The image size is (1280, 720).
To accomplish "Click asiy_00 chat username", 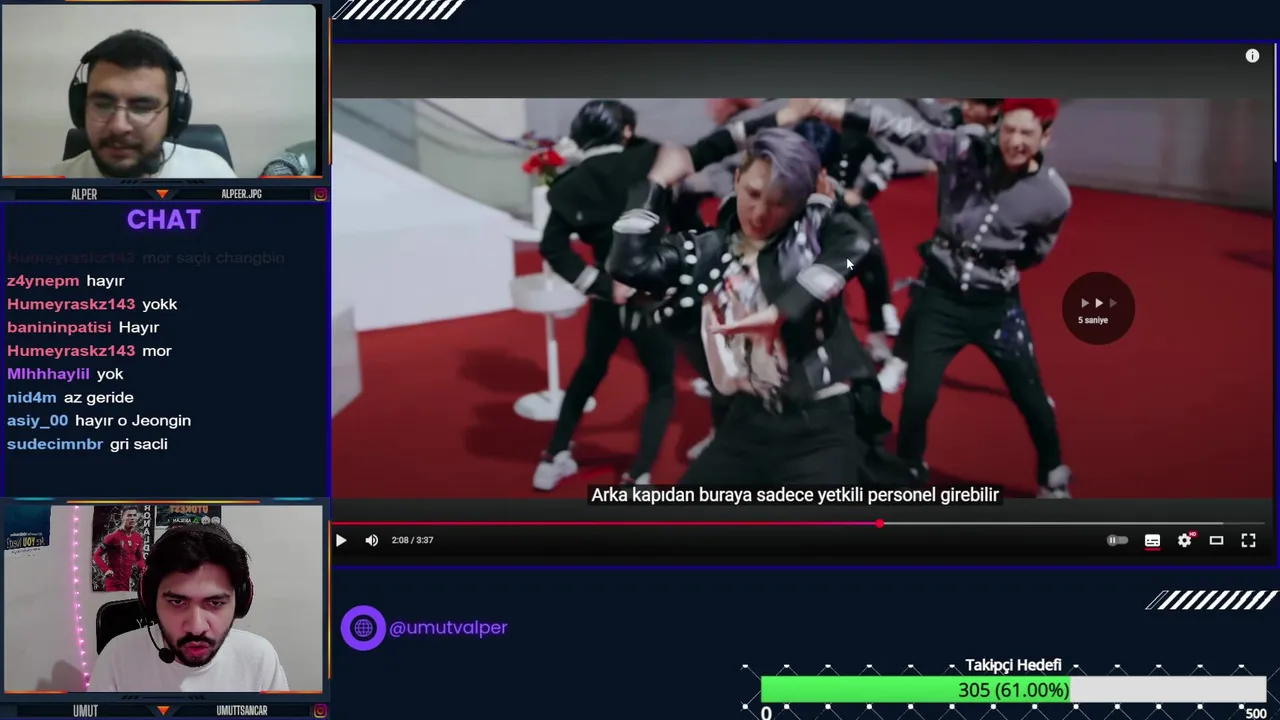I will 38,421.
